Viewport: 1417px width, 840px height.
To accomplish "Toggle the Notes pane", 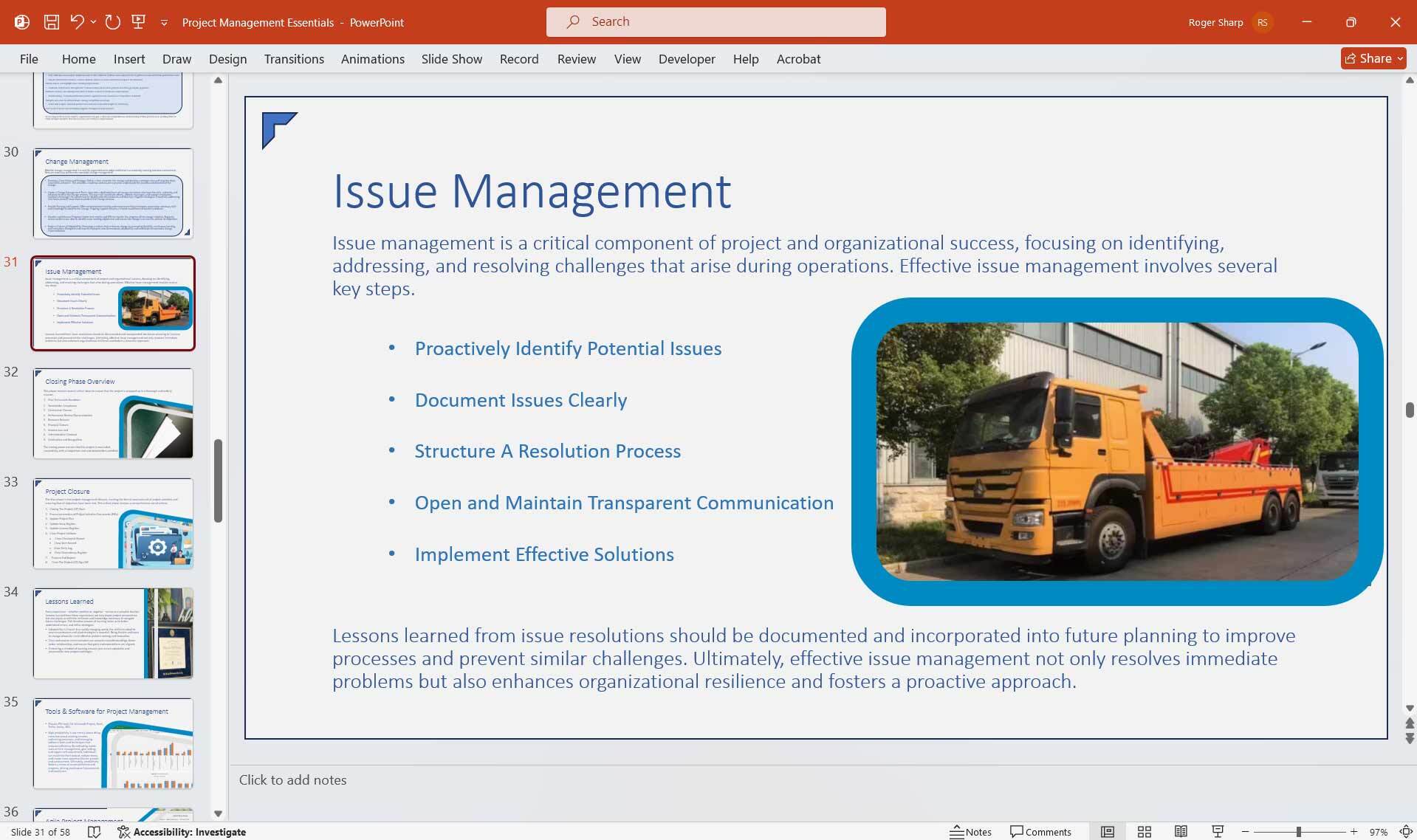I will (x=971, y=831).
